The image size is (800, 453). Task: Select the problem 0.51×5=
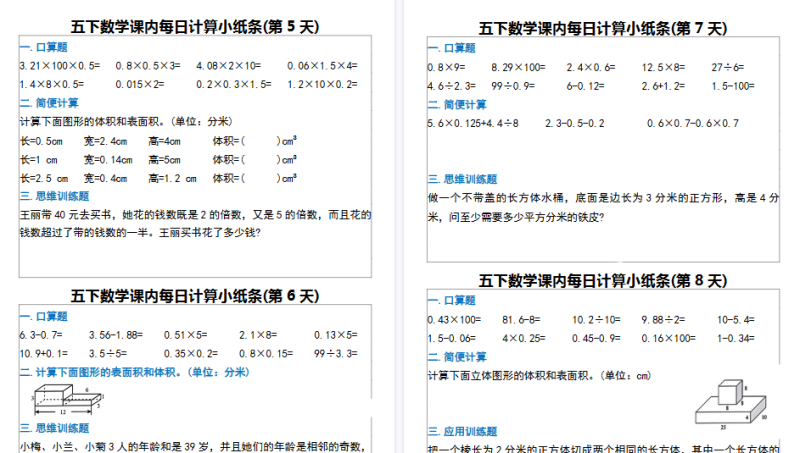(x=186, y=335)
